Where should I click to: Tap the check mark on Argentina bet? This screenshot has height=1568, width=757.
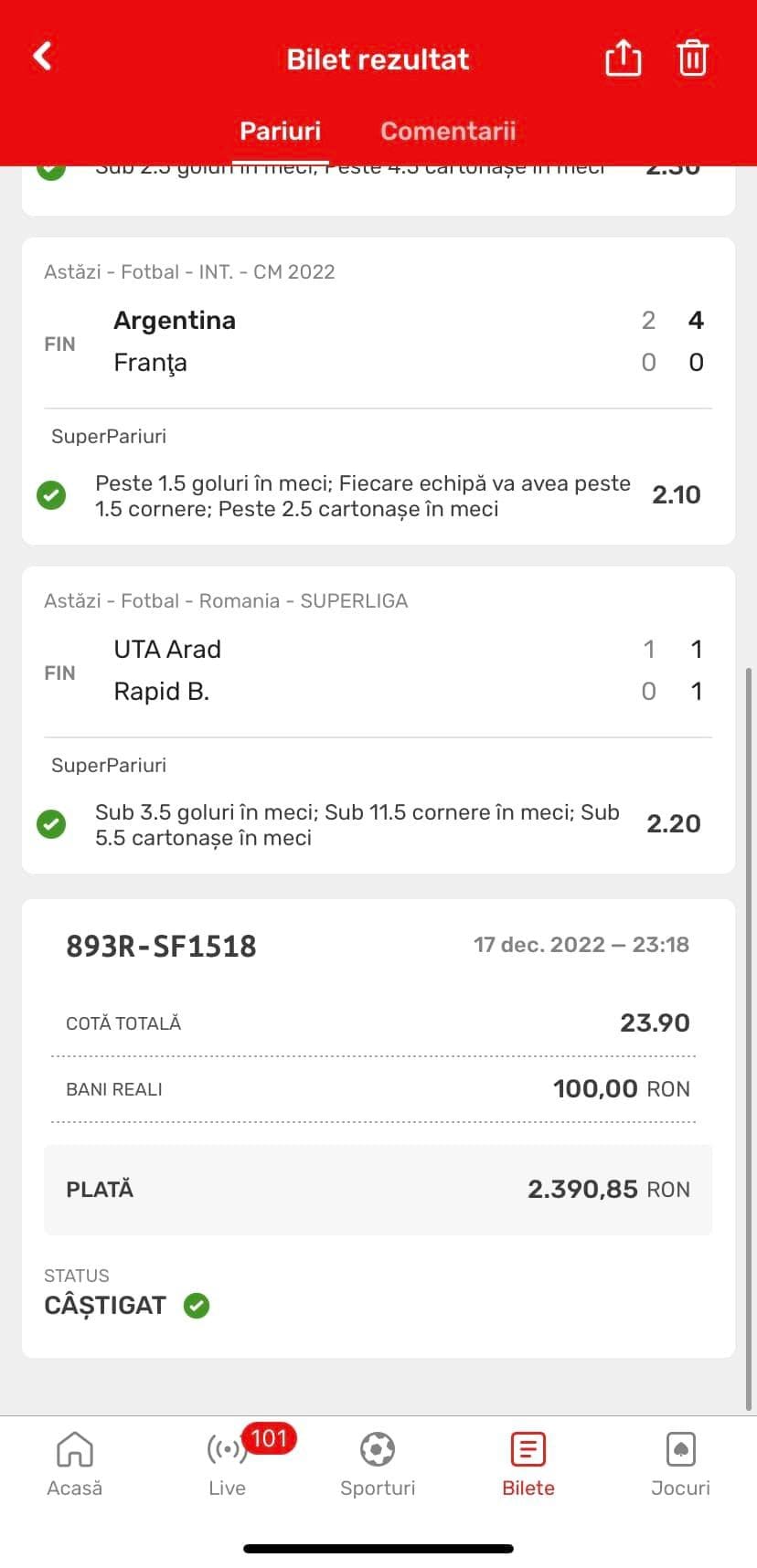pyautogui.click(x=51, y=495)
